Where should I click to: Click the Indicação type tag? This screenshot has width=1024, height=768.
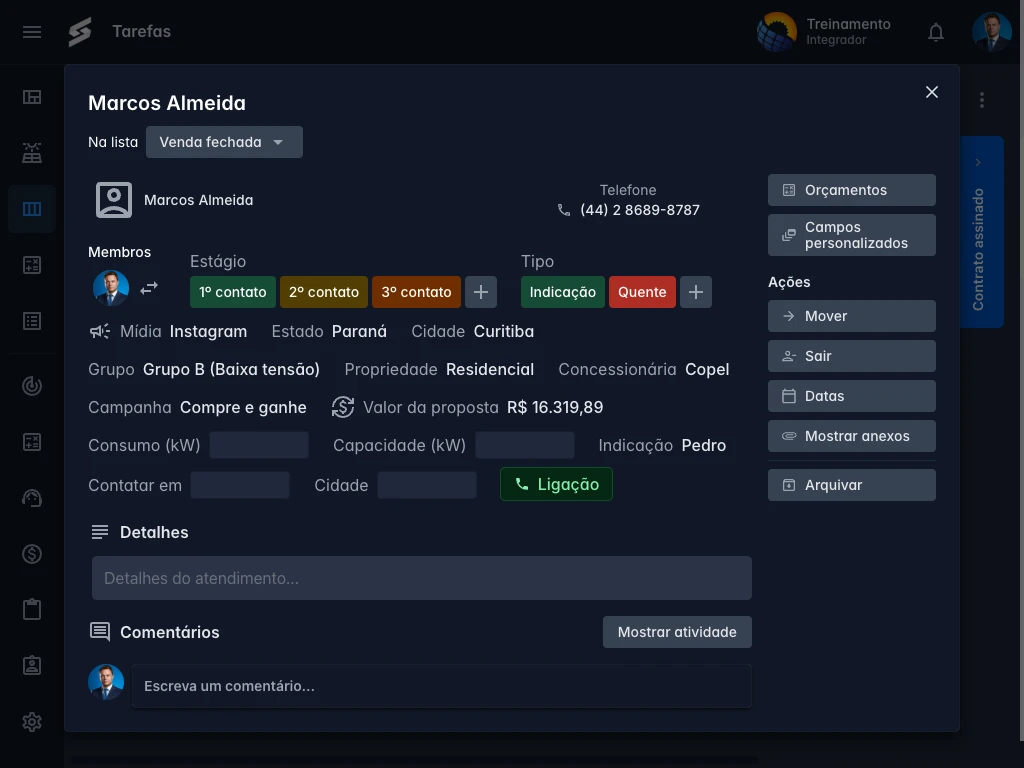coord(563,292)
